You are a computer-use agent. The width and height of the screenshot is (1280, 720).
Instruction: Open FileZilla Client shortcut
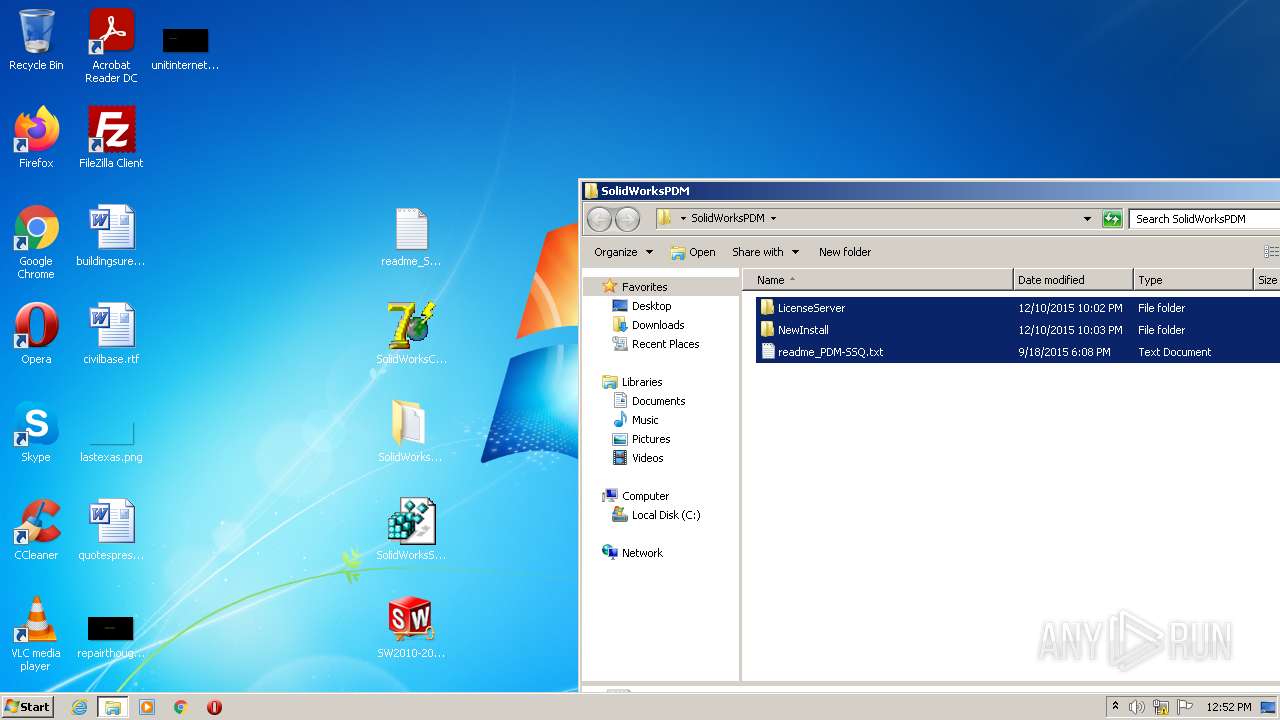pyautogui.click(x=111, y=138)
